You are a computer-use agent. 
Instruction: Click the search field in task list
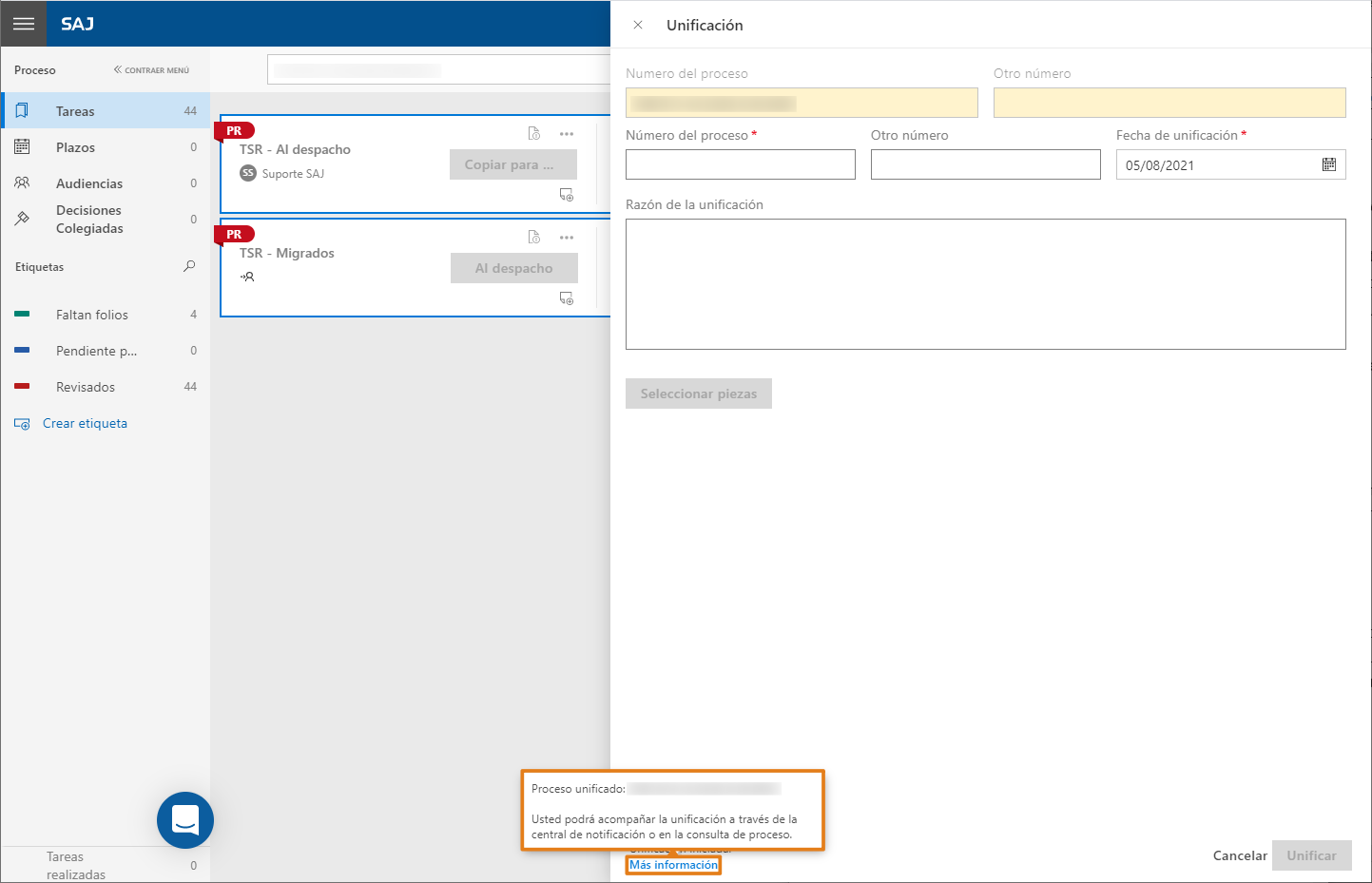pos(438,70)
